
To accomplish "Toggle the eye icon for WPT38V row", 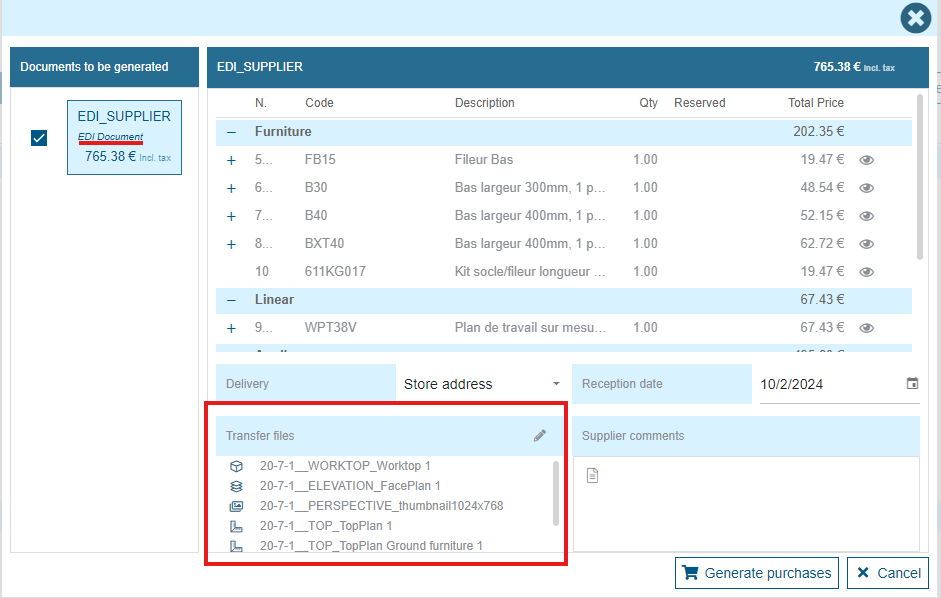I will pyautogui.click(x=867, y=328).
